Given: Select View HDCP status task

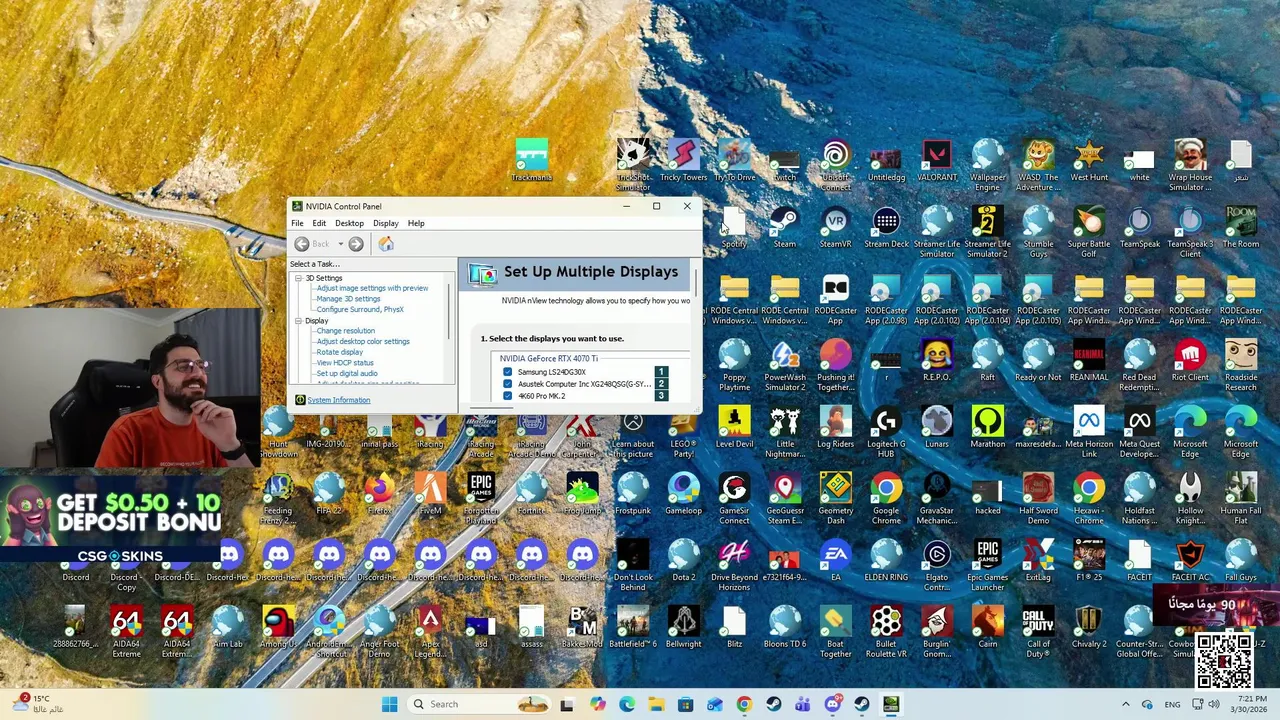Looking at the screenshot, I should pyautogui.click(x=345, y=363).
